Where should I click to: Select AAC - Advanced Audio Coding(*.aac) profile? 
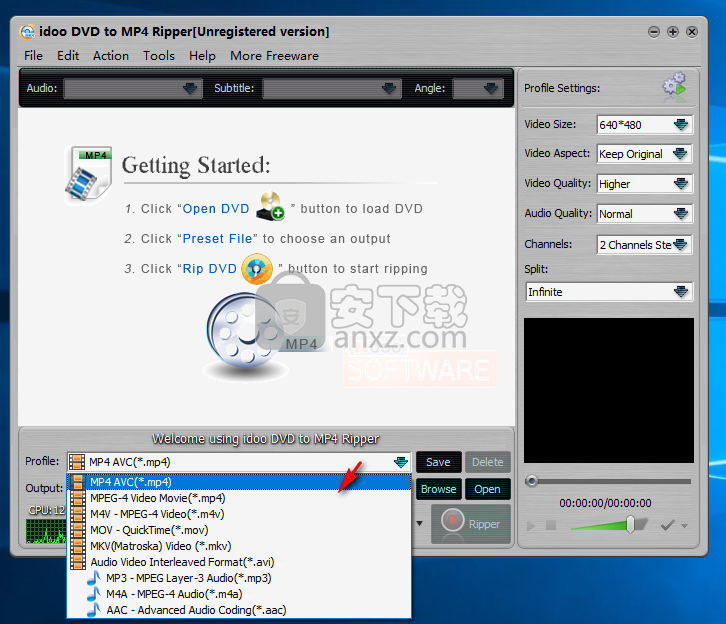tap(239, 610)
